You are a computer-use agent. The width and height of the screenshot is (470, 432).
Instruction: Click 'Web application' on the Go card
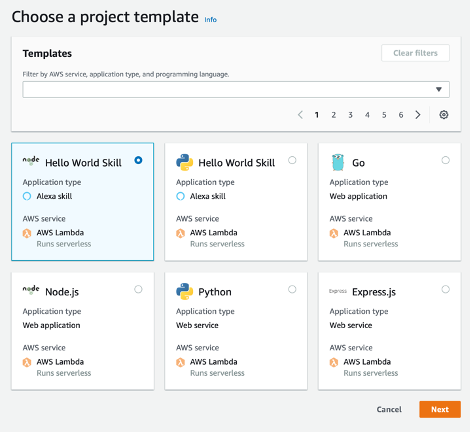click(358, 196)
